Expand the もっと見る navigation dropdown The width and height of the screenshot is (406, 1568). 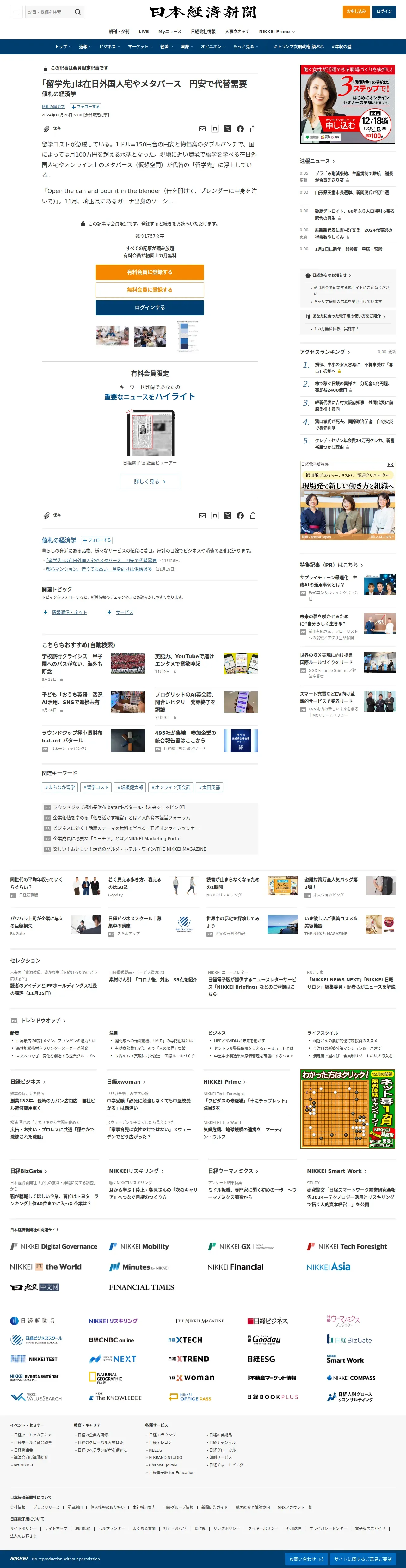245,46
